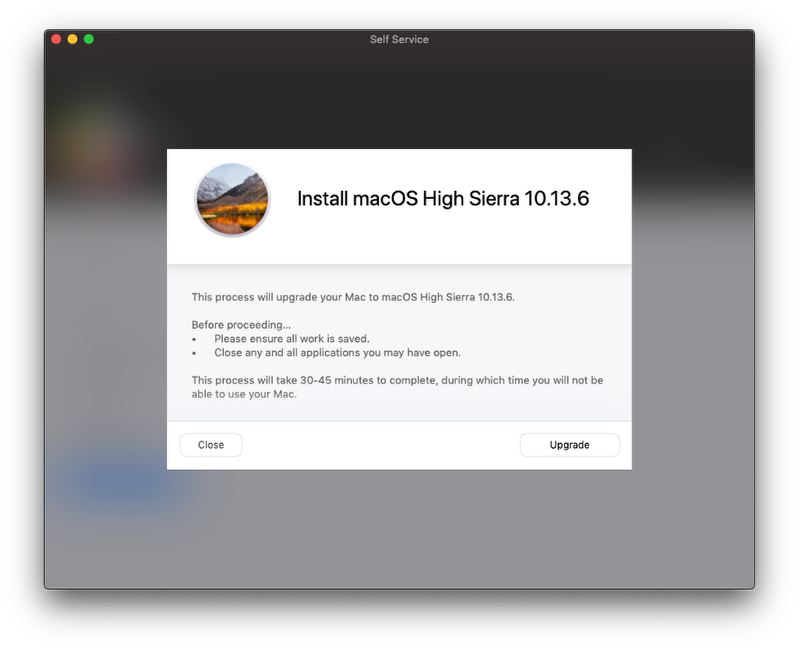
Task: Close the Self Service window with red button
Action: pos(57,39)
